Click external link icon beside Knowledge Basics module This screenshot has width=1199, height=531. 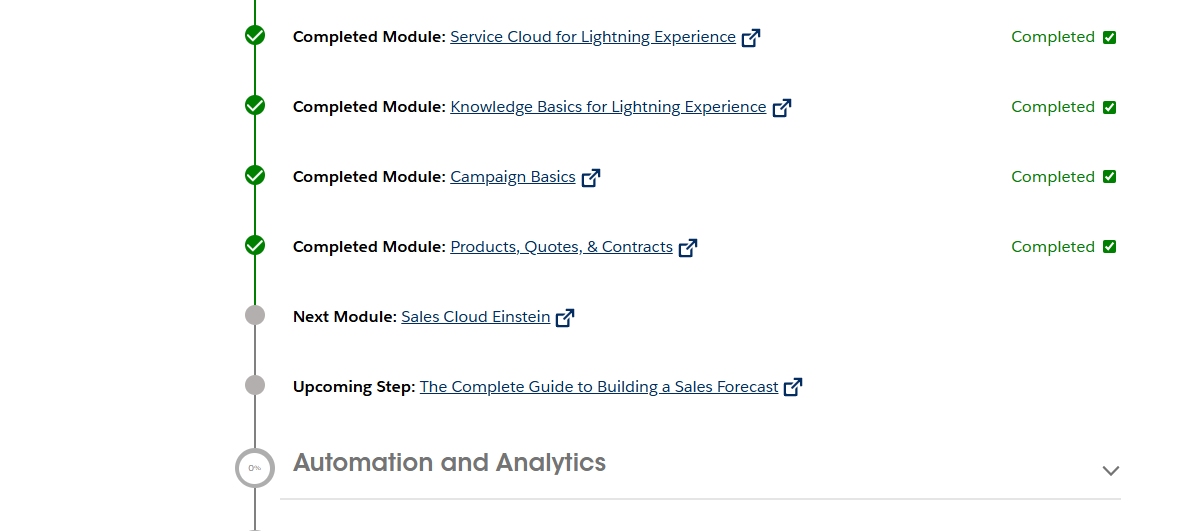[x=782, y=108]
